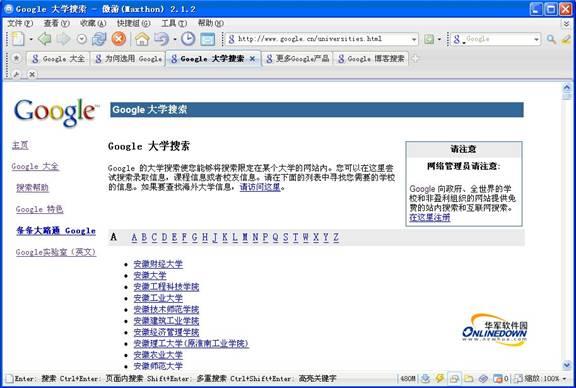This screenshot has height=388, width=576.
Task: Switch to 更多Google产品 tab
Action: coord(297,59)
